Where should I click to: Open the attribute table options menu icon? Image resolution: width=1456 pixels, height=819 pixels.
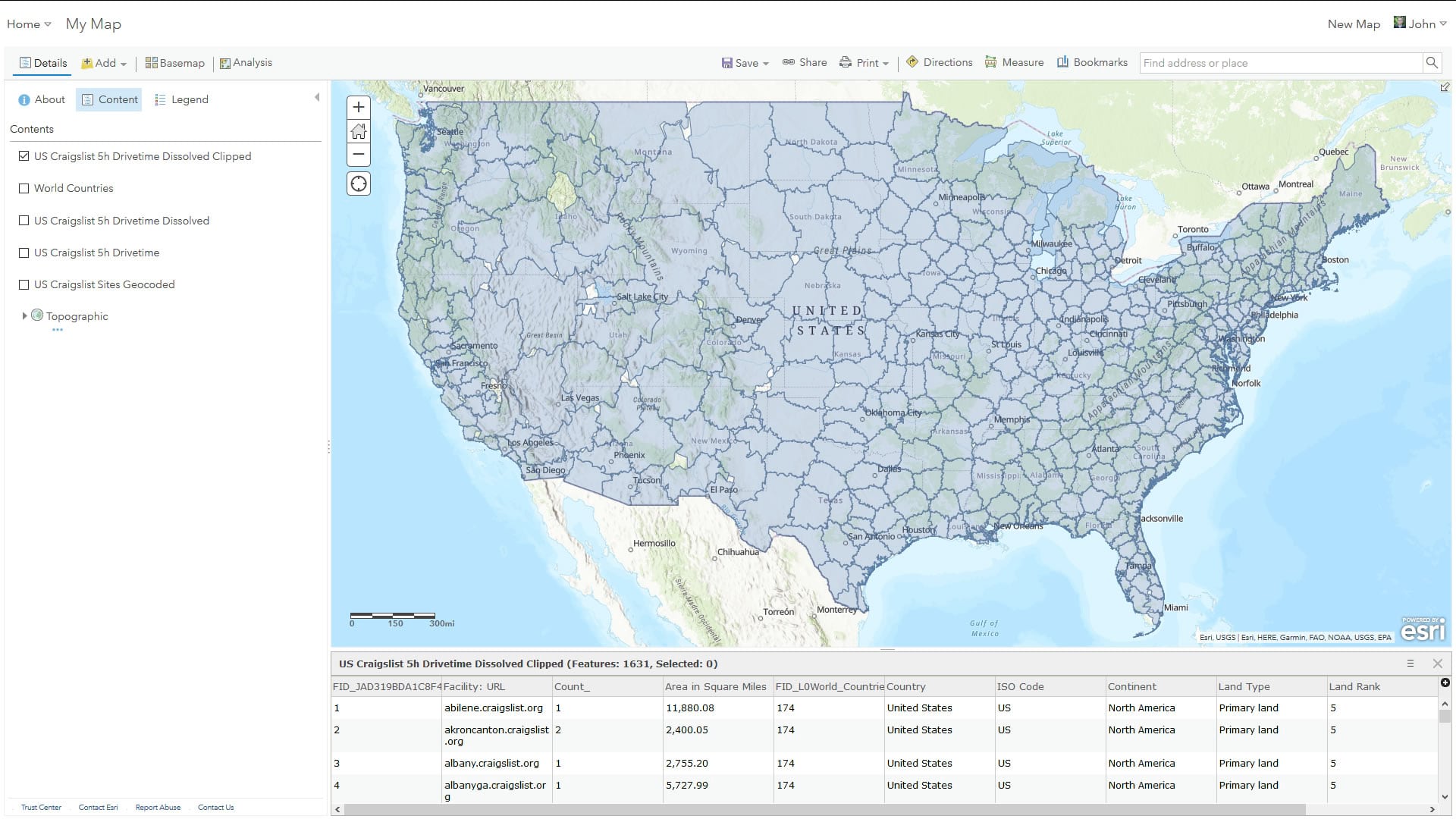tap(1410, 664)
